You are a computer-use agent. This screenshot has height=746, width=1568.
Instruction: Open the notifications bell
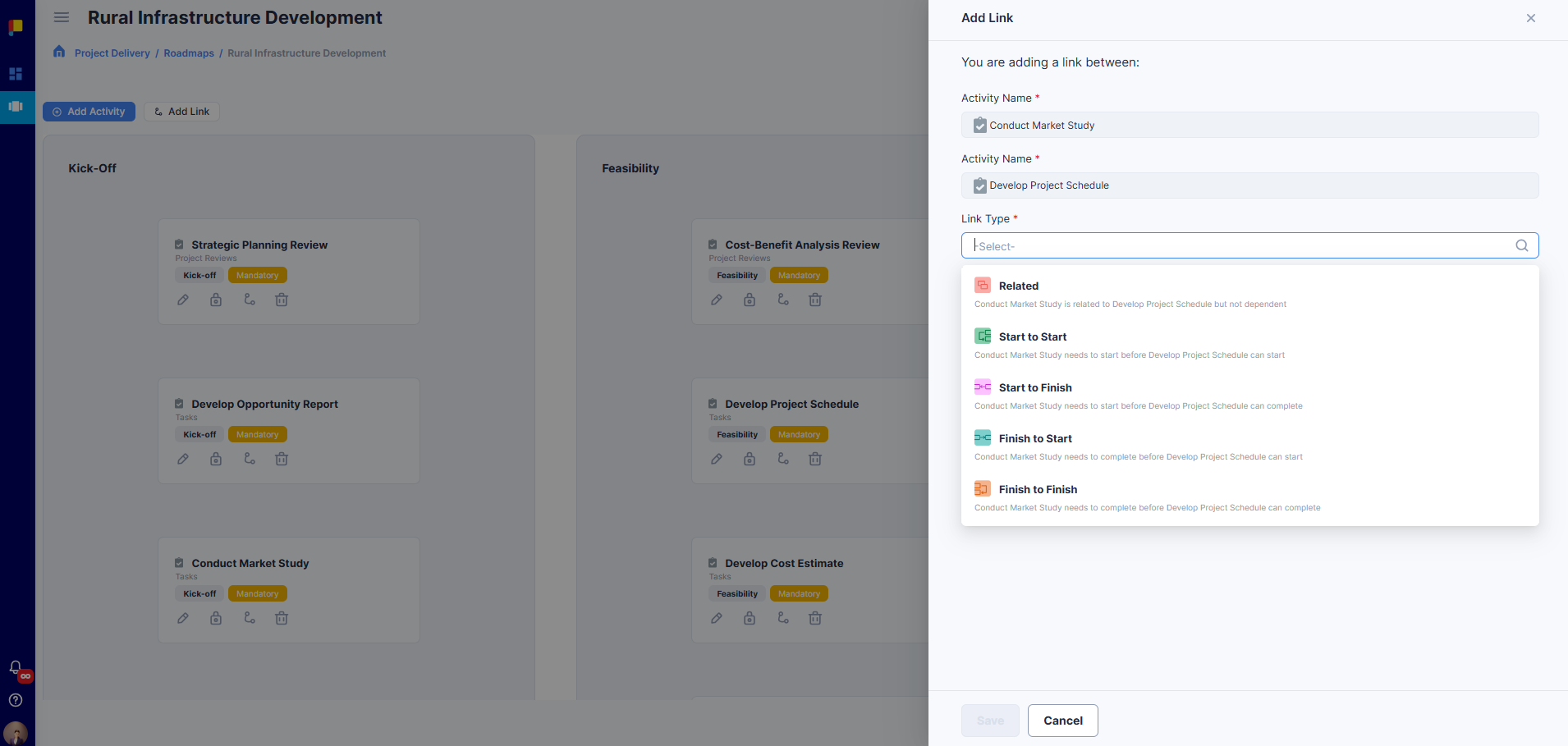(x=16, y=667)
